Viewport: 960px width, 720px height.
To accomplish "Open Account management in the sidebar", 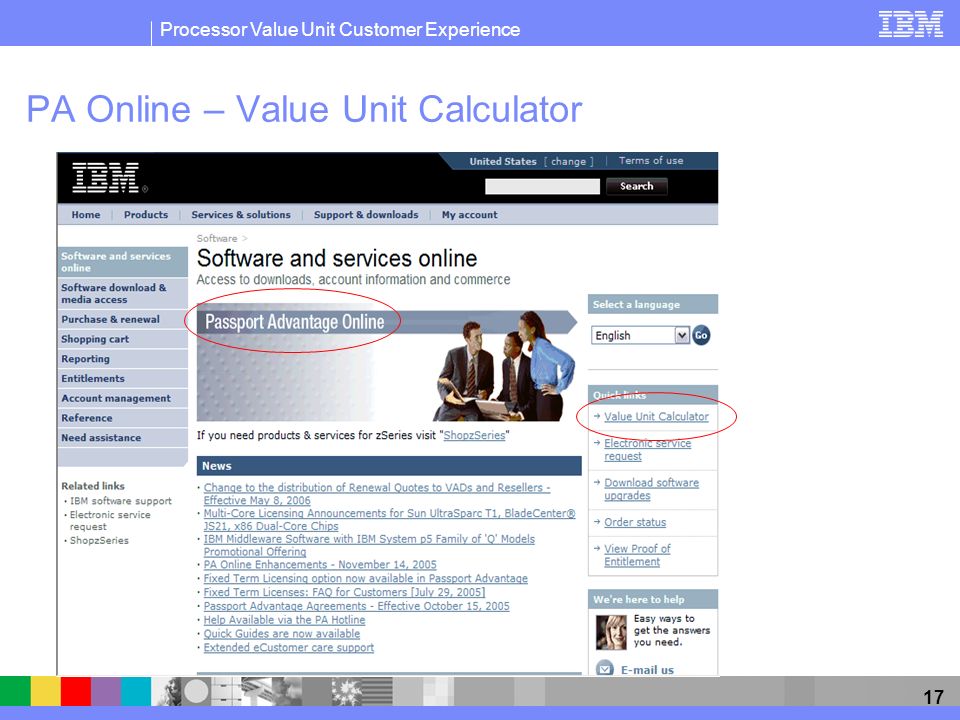I will pyautogui.click(x=122, y=398).
